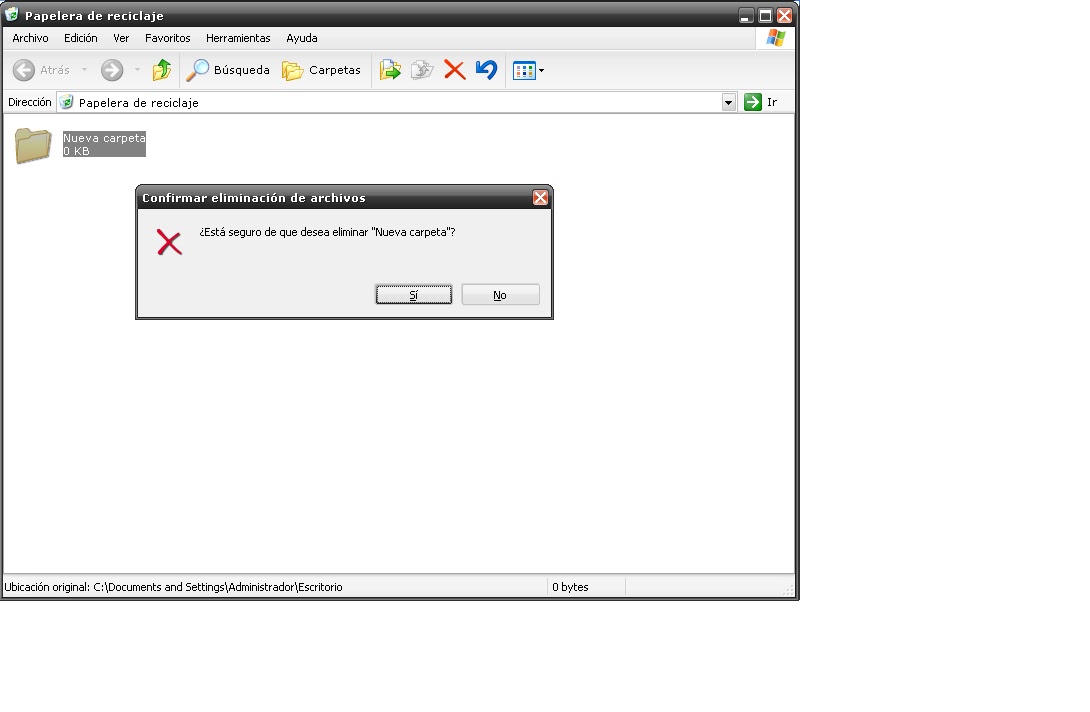Click the red Delete X toolbar icon

(x=455, y=70)
